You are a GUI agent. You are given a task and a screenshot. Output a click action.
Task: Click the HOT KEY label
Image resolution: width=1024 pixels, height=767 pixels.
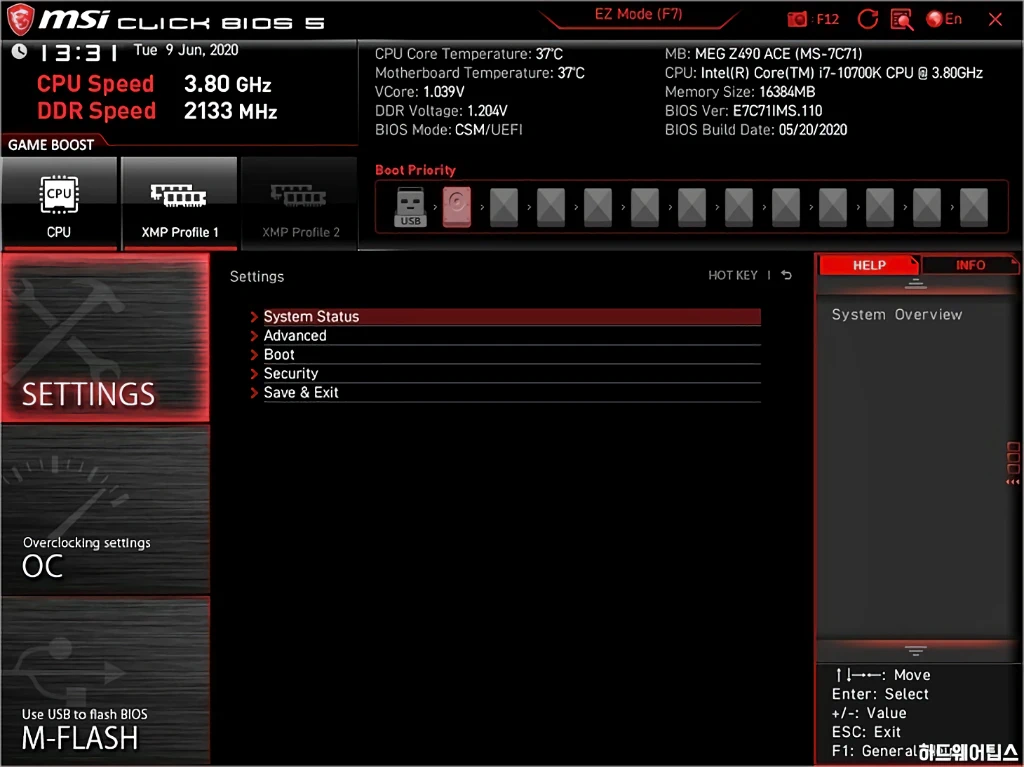pos(733,276)
